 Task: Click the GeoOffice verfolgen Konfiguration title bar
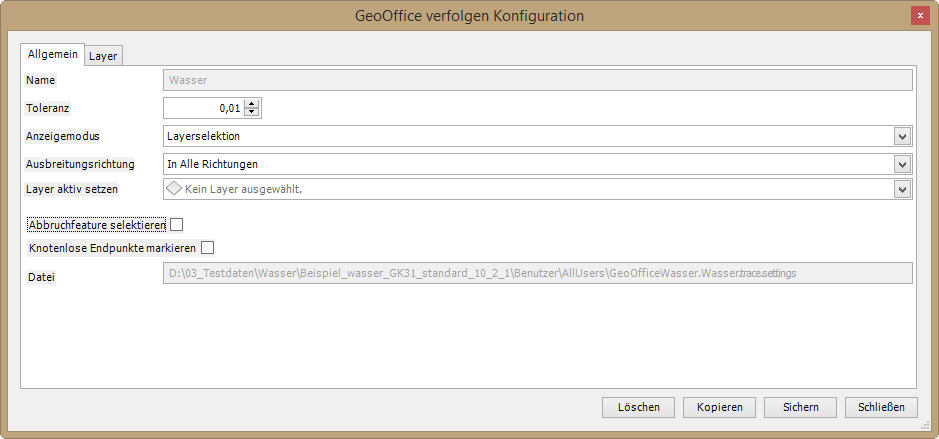coord(469,16)
